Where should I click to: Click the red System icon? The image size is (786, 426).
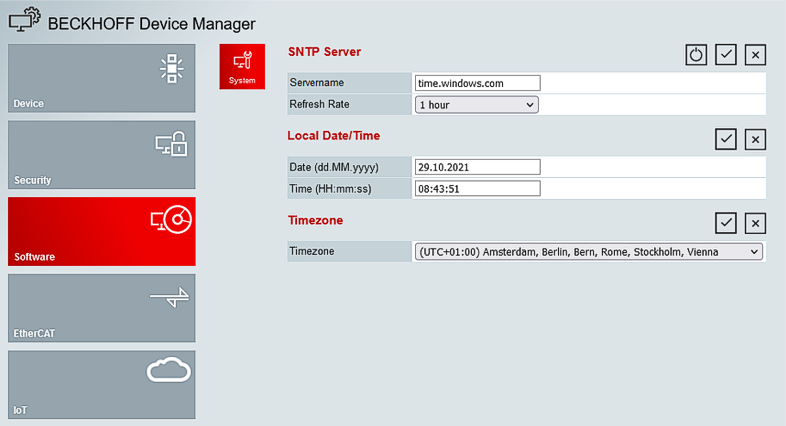pyautogui.click(x=242, y=67)
